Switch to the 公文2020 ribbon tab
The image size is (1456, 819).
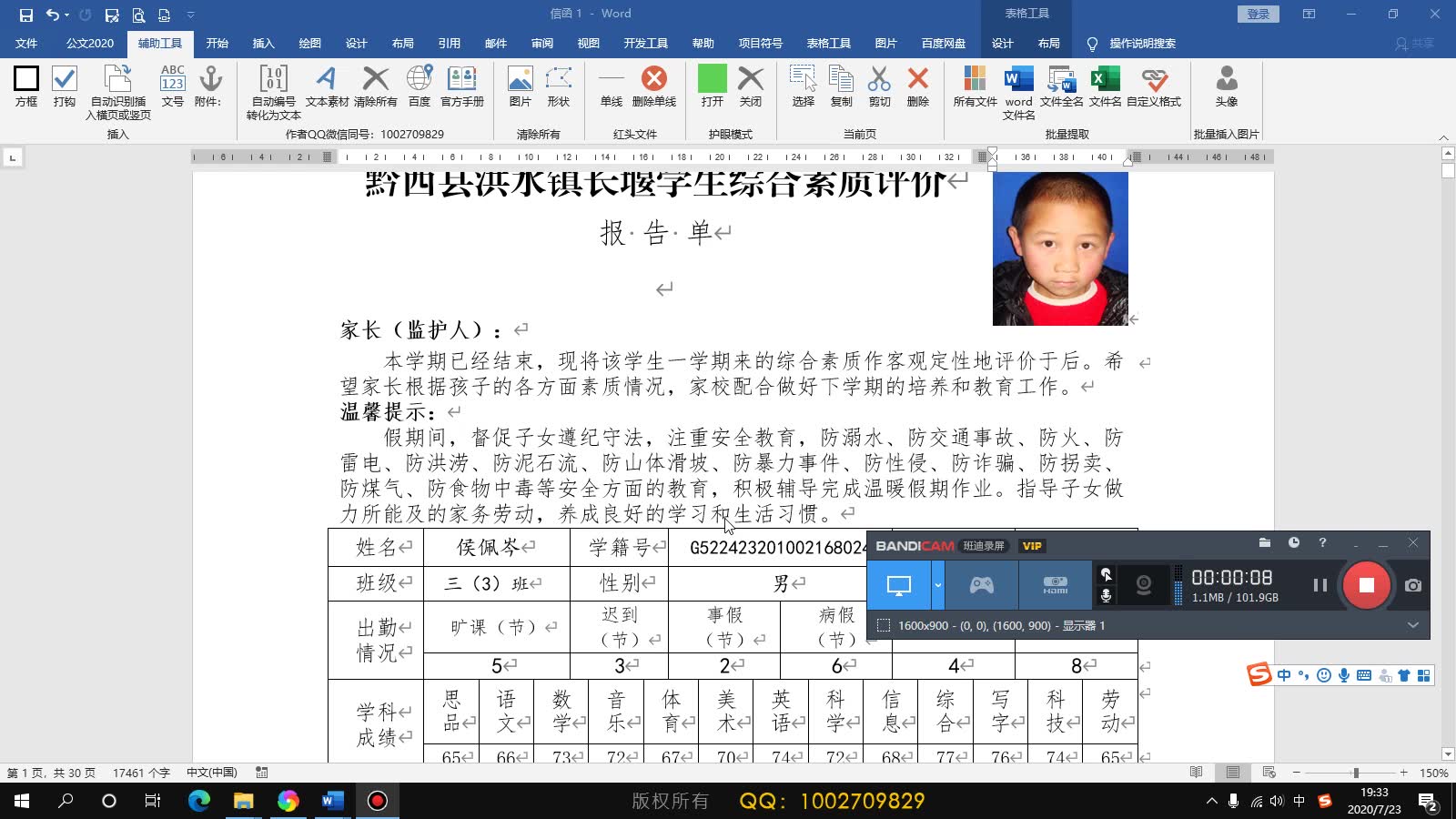click(x=88, y=43)
